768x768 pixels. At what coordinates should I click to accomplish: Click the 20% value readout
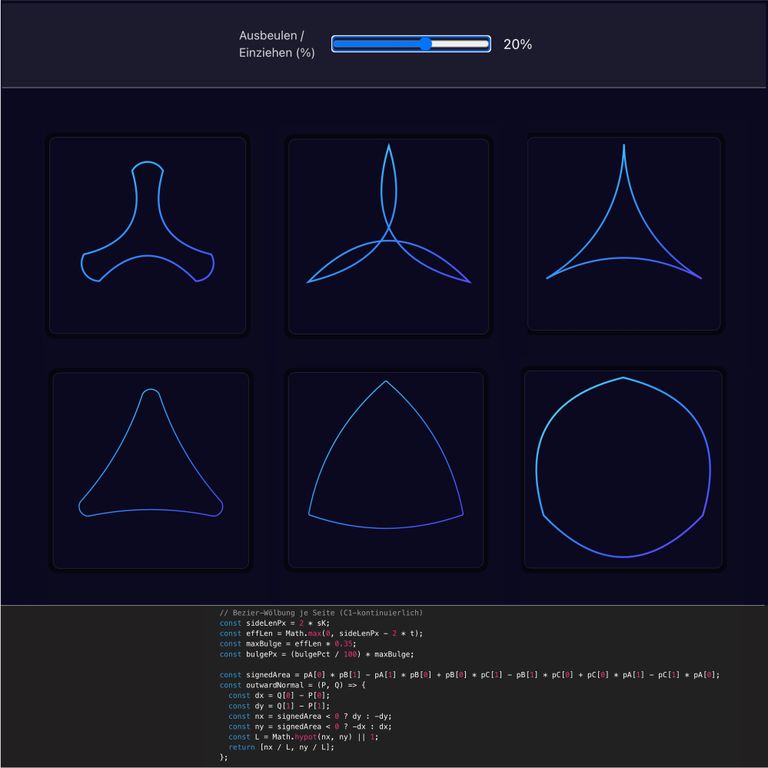(x=517, y=45)
